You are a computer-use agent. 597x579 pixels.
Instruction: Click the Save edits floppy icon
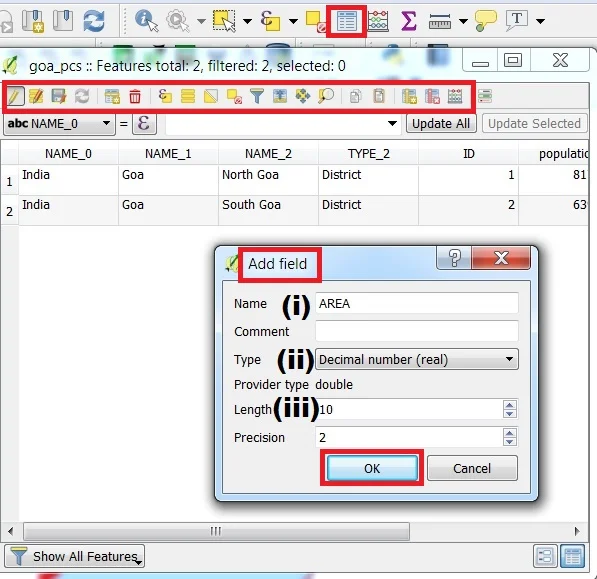pos(59,96)
